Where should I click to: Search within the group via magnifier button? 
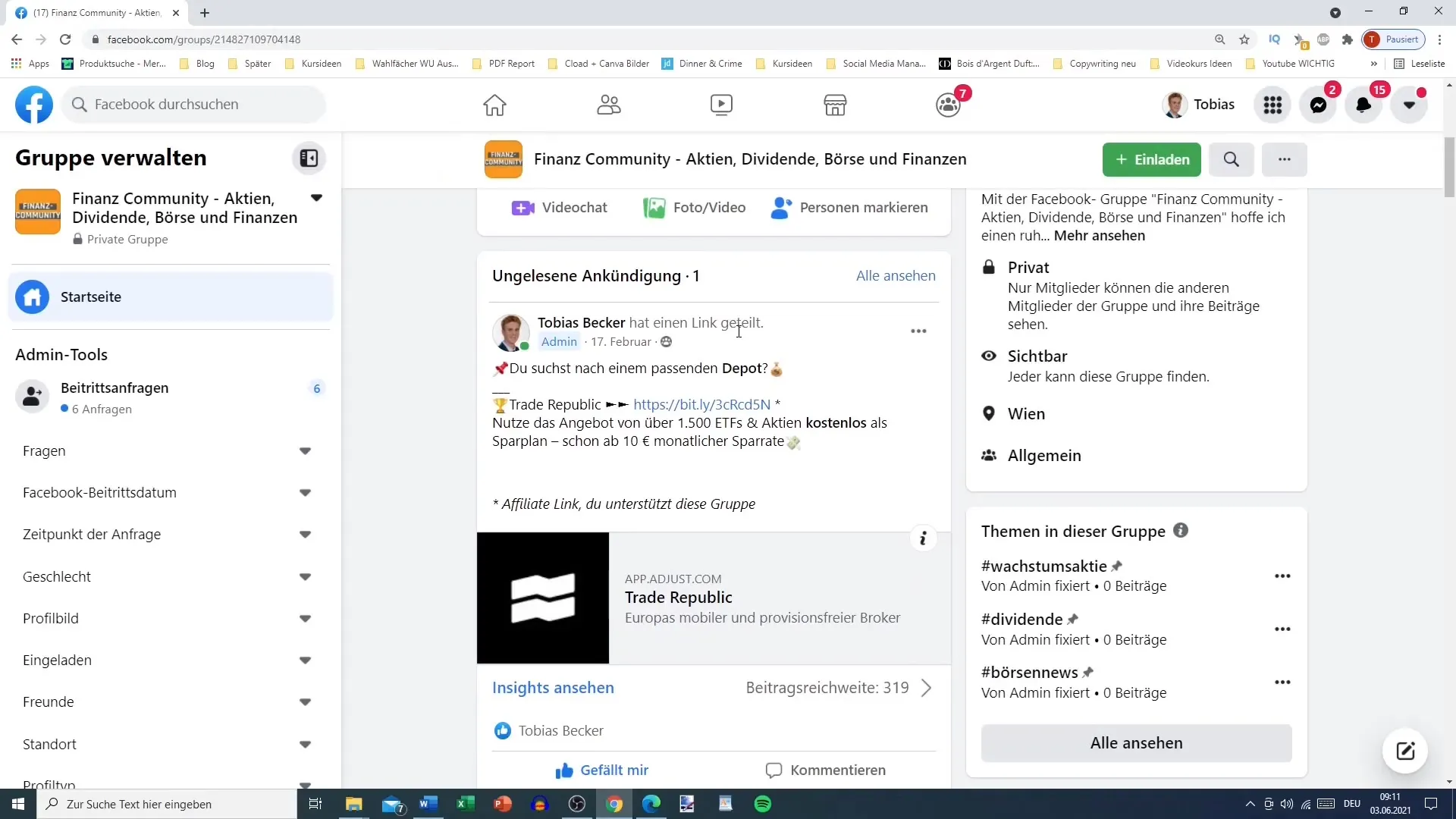(x=1232, y=159)
